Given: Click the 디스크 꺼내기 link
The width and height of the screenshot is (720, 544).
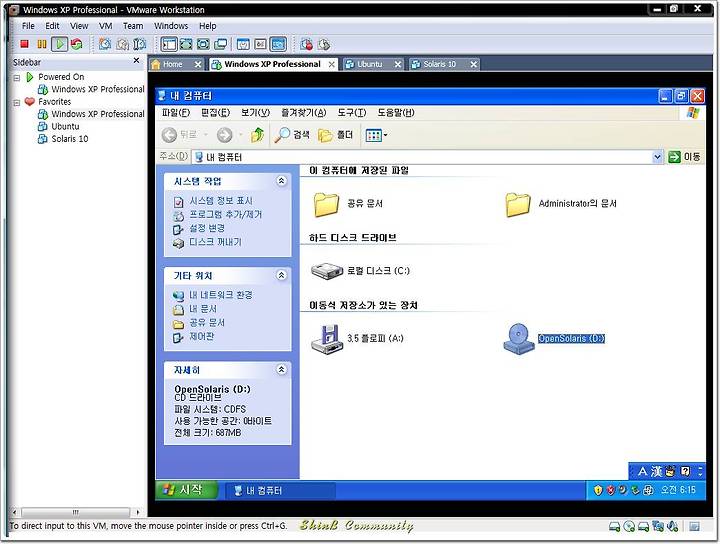Looking at the screenshot, I should tap(215, 242).
